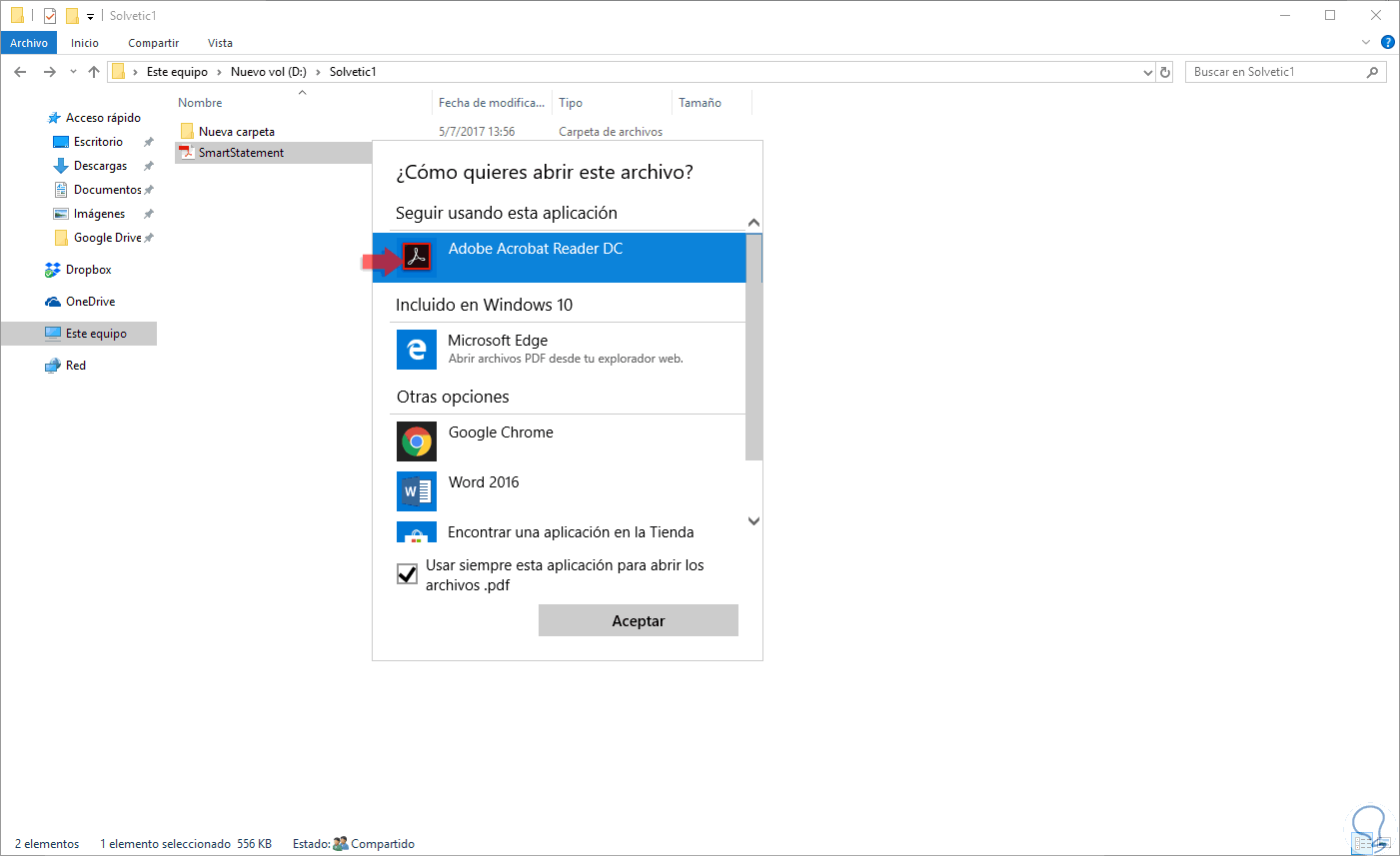Expand the chevron after Este equipo breadcrumb
The height and width of the screenshot is (856, 1400).
(x=219, y=72)
